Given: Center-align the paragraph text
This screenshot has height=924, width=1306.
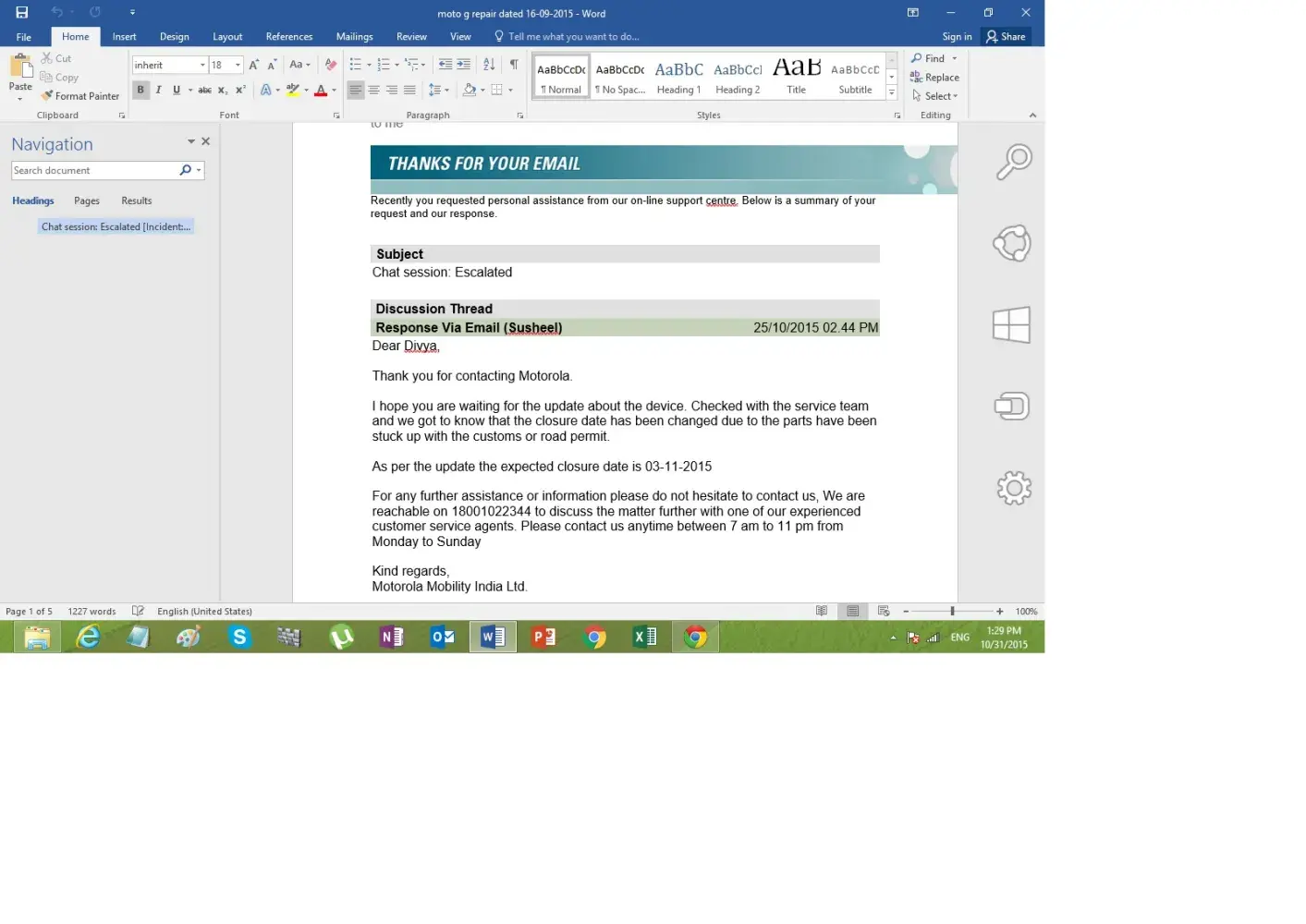Looking at the screenshot, I should click(373, 91).
